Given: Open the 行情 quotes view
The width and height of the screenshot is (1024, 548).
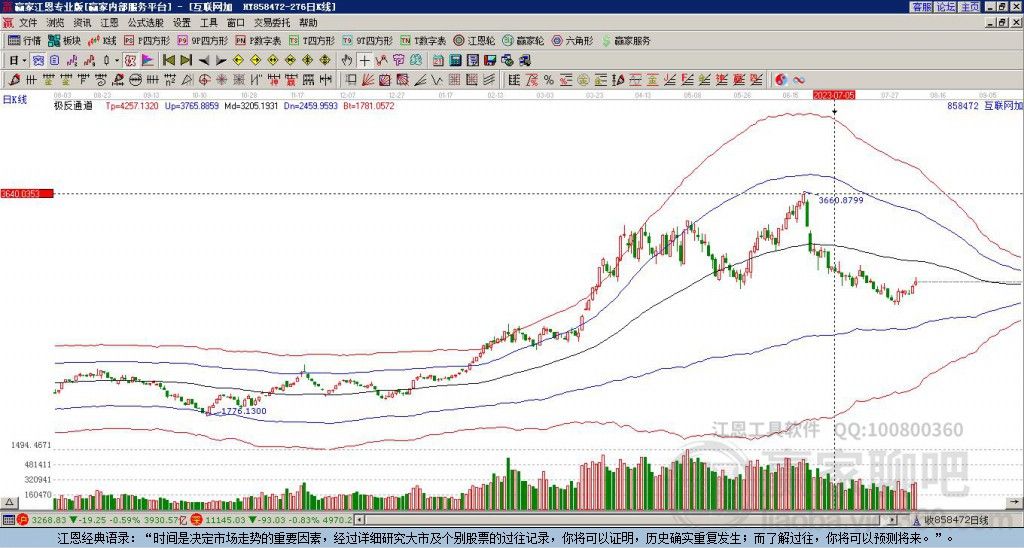Looking at the screenshot, I should point(24,40).
